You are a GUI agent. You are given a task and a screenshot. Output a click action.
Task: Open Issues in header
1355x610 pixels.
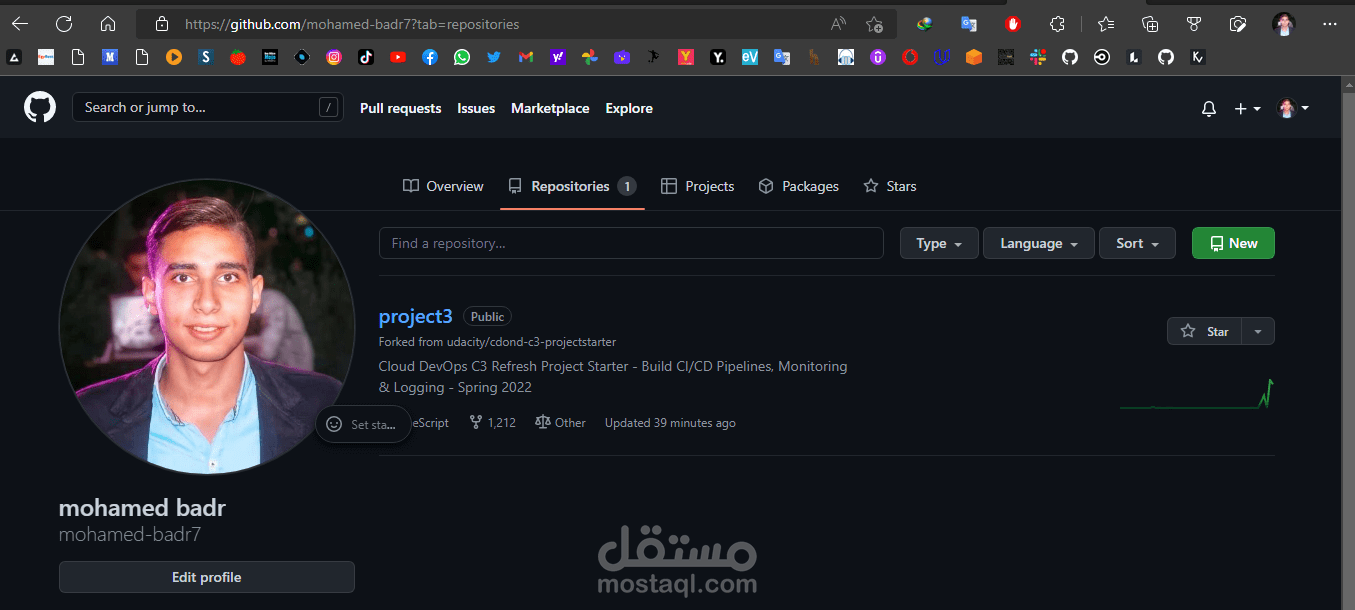476,108
